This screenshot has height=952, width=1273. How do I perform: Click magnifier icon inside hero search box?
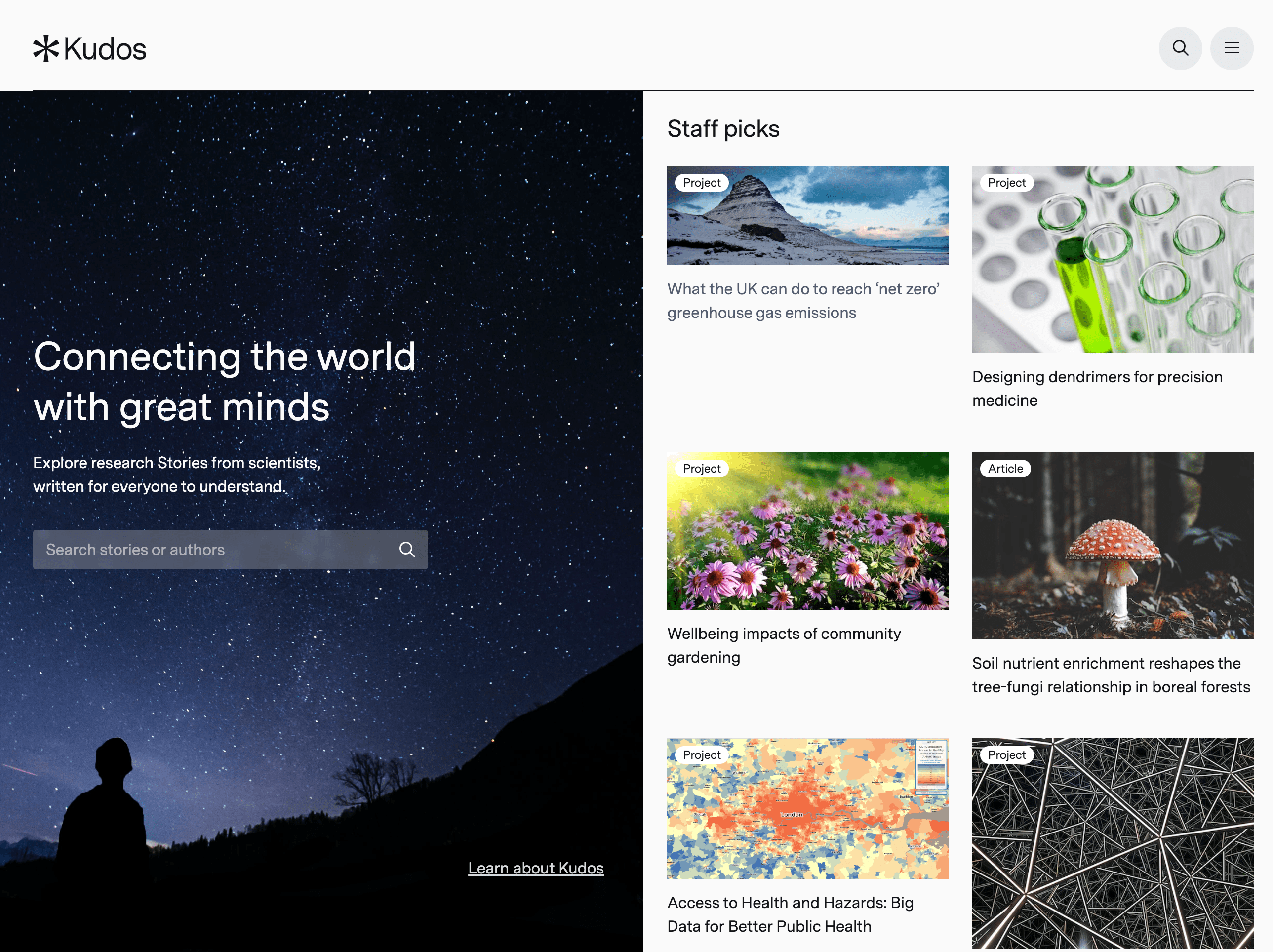[407, 550]
